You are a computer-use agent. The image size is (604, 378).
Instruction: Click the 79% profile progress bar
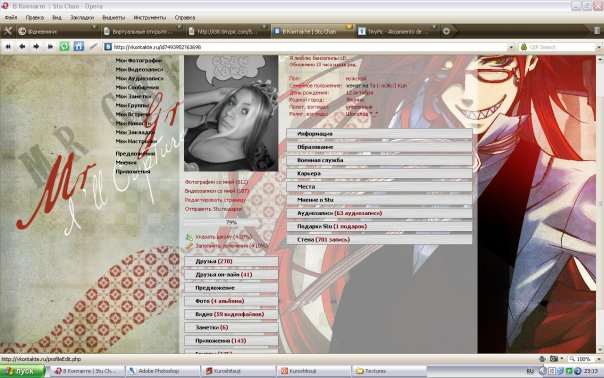click(x=231, y=223)
